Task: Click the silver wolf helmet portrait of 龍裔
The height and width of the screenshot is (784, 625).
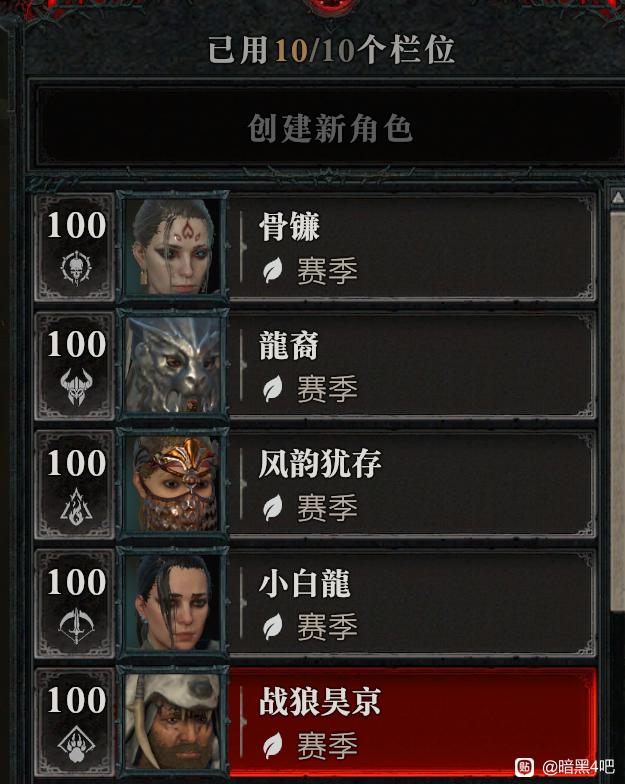Action: [173, 366]
